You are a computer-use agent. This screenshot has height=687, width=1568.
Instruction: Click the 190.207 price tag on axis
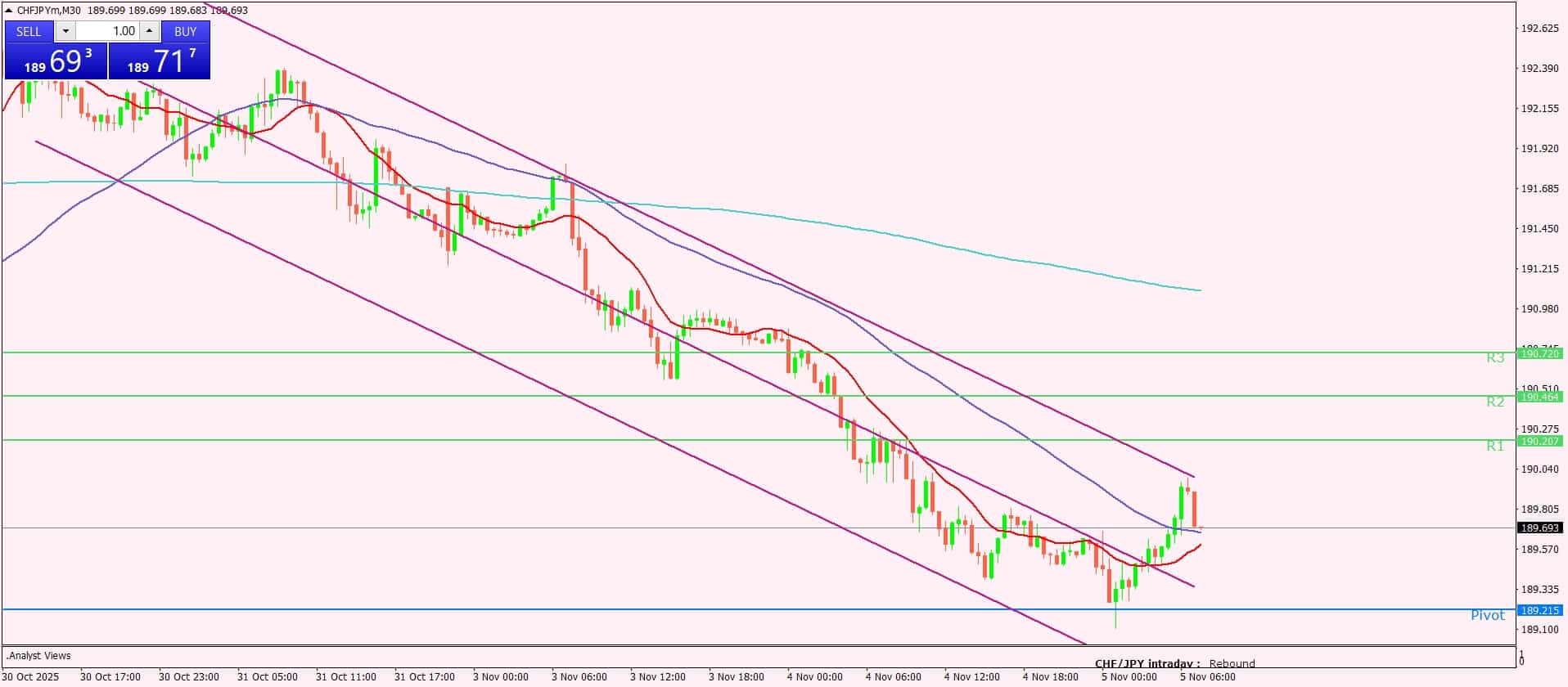point(1540,441)
